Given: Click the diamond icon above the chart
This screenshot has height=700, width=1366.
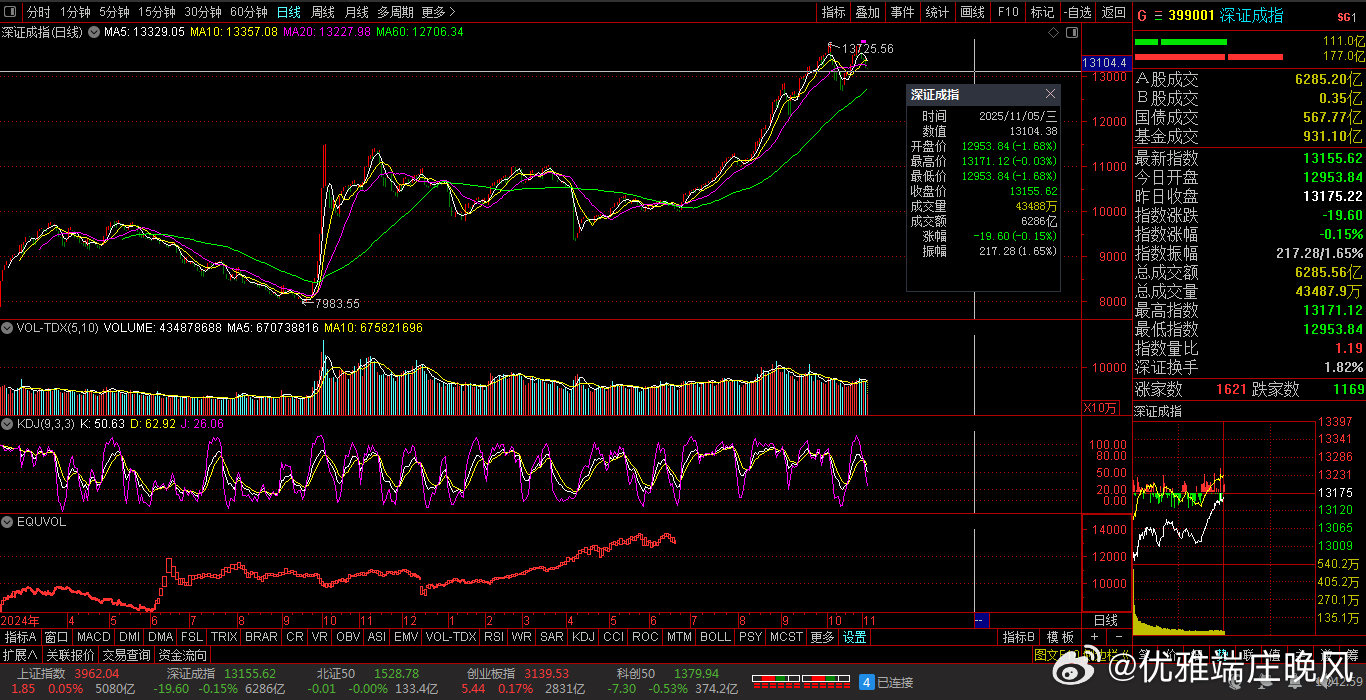Looking at the screenshot, I should (x=1053, y=33).
